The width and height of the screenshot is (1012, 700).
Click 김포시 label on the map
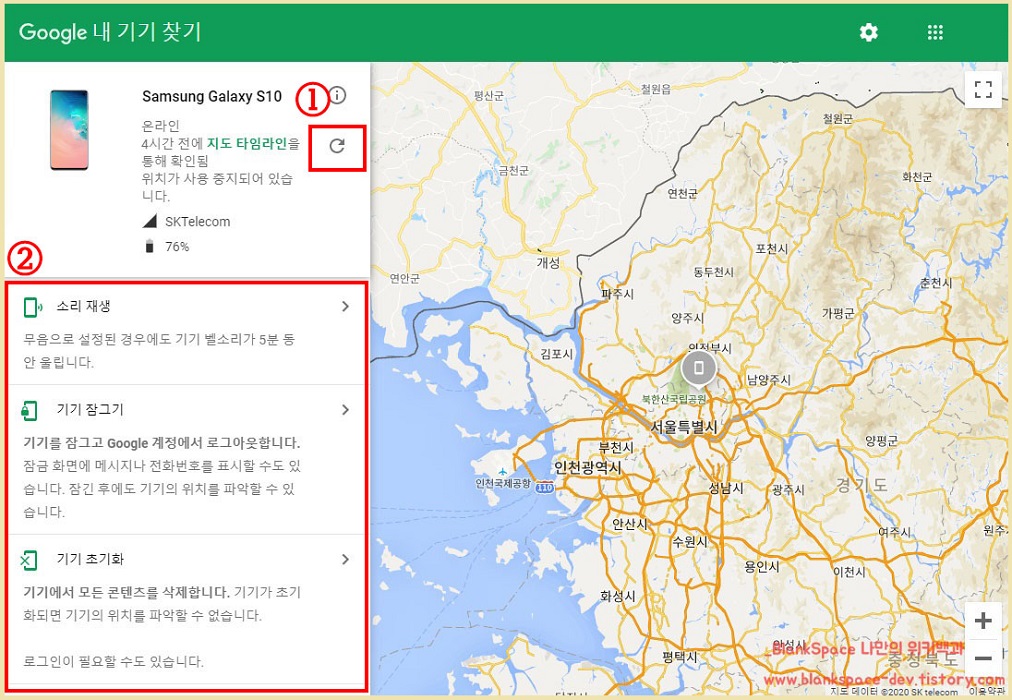[556, 354]
